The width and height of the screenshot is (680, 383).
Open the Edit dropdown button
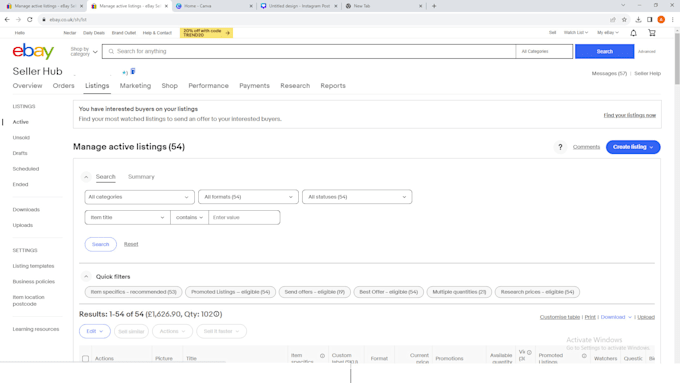(95, 331)
